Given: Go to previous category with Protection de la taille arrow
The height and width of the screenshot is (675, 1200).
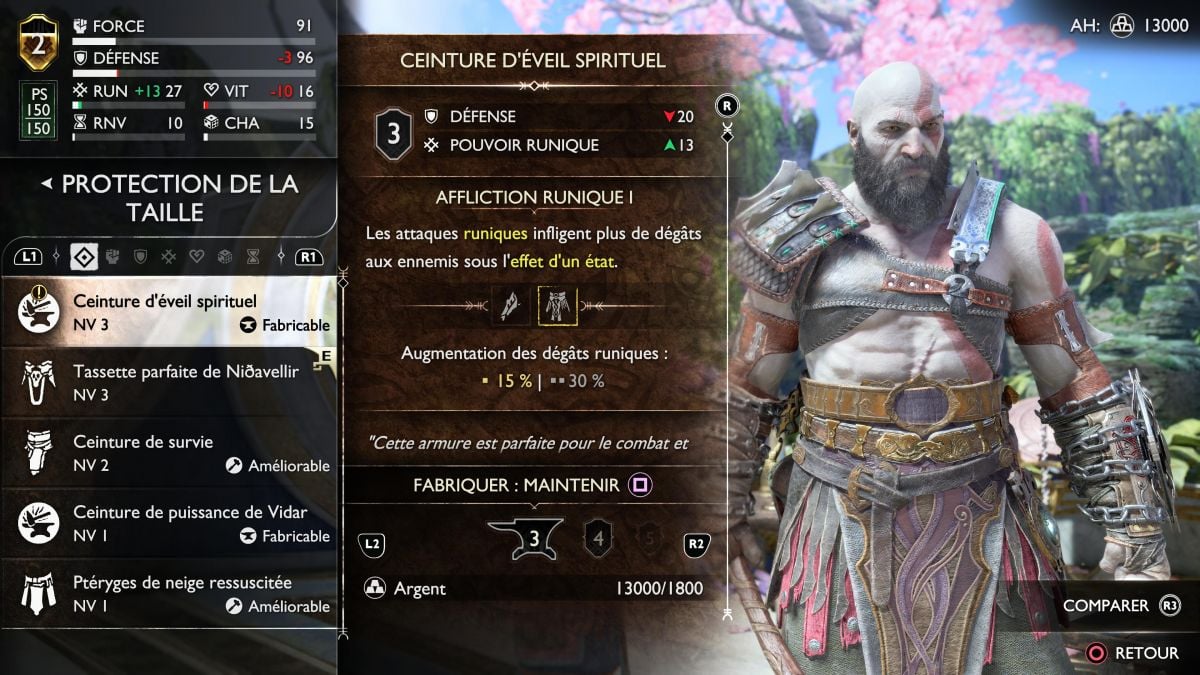Looking at the screenshot, I should point(46,184).
